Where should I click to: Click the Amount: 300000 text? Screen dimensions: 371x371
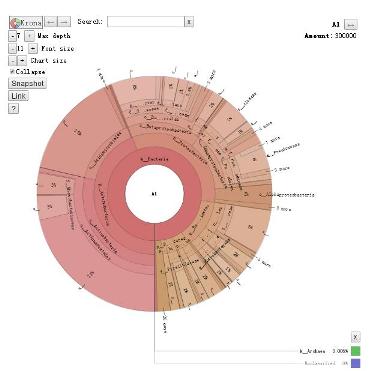click(x=330, y=36)
